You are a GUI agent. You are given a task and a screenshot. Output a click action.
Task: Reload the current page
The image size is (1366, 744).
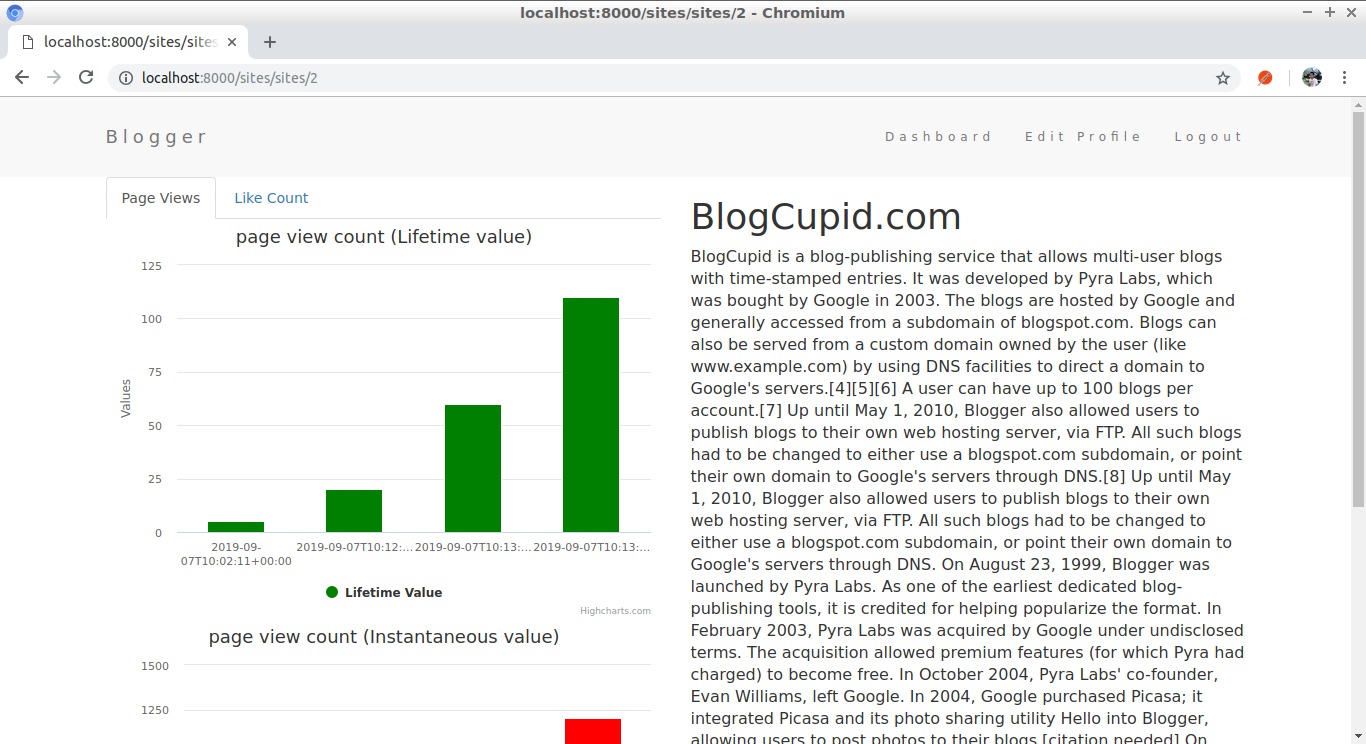[x=86, y=77]
